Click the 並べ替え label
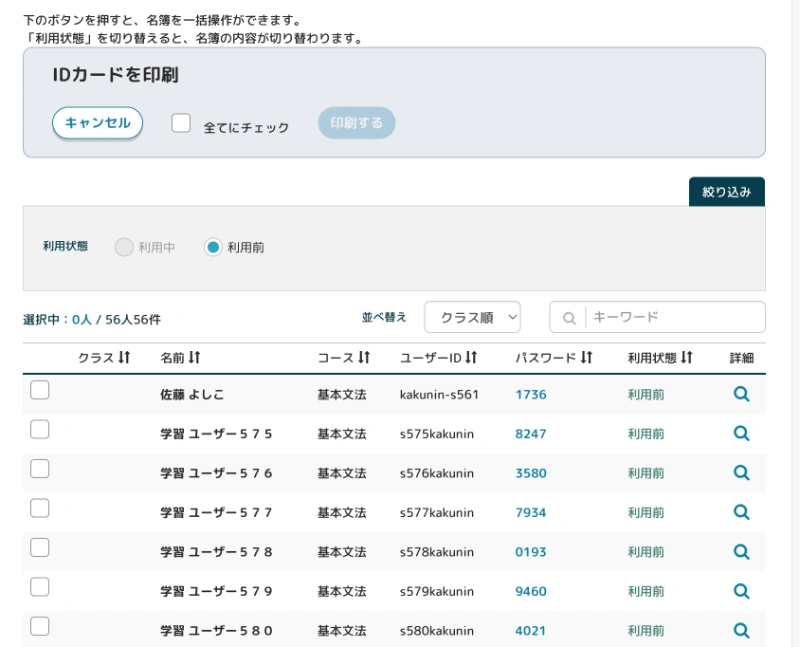This screenshot has height=647, width=800. tap(384, 317)
